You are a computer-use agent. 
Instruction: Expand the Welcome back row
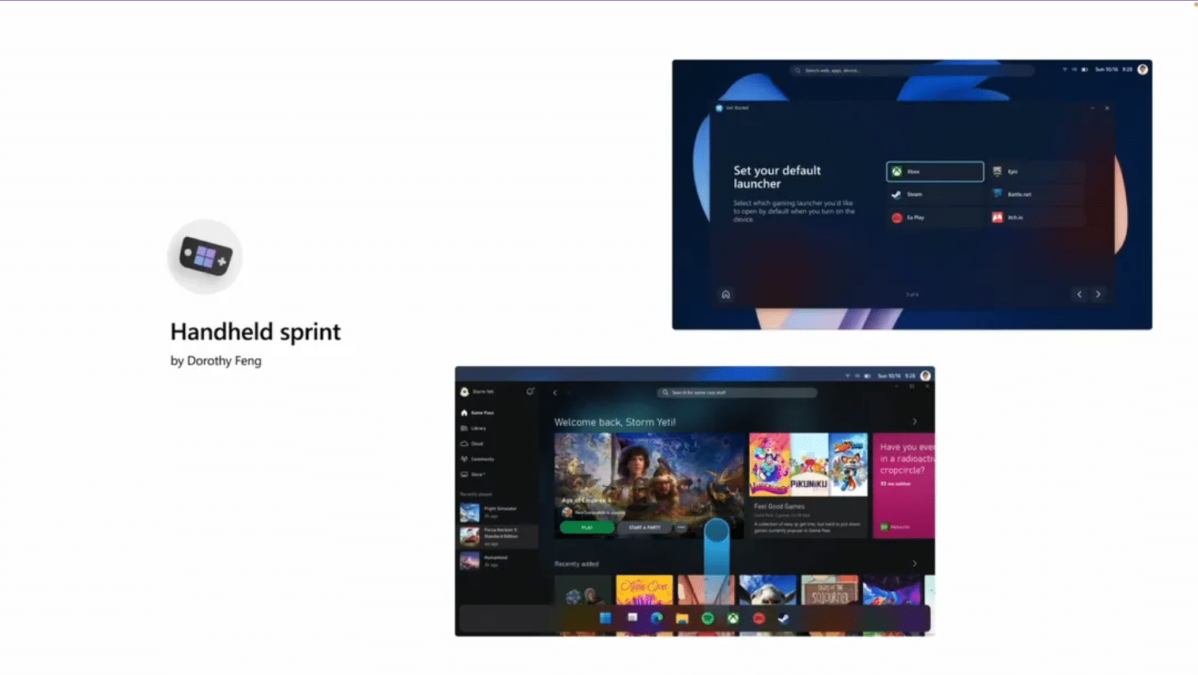(x=915, y=420)
